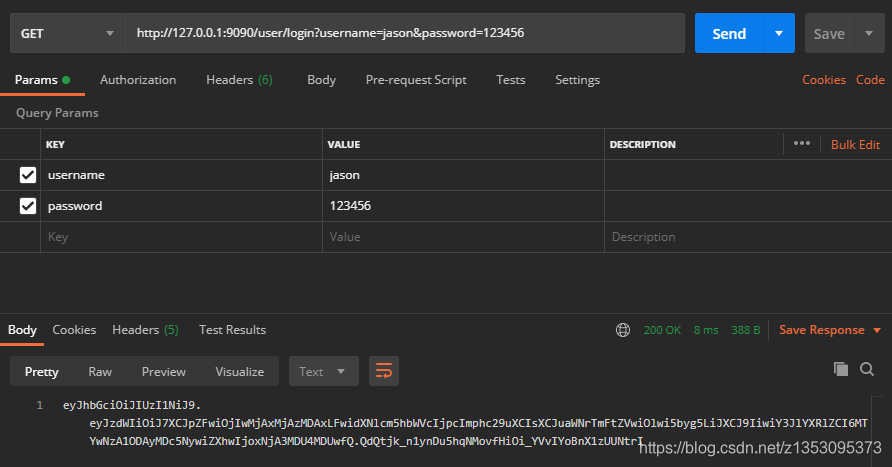
Task: Open the Bulk Edit link
Action: point(855,144)
